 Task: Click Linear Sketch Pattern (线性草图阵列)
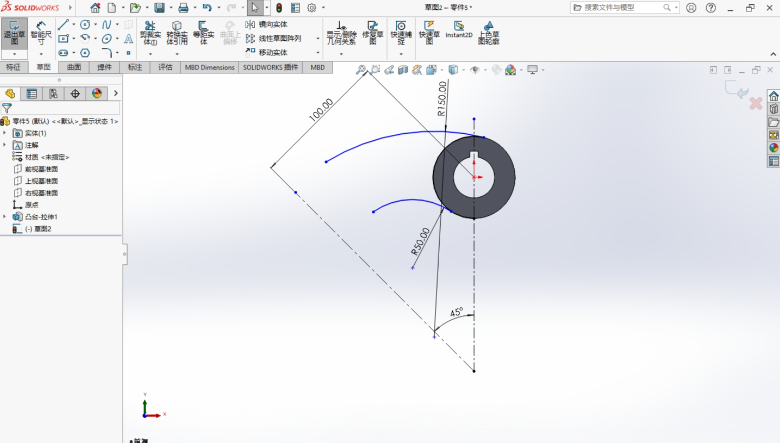click(x=273, y=38)
